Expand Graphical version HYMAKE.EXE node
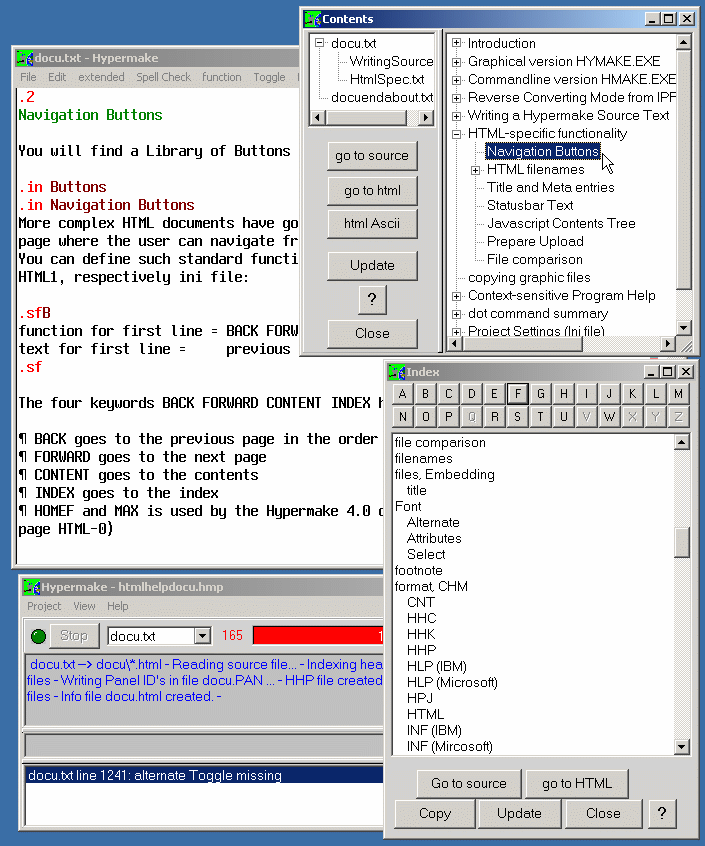The width and height of the screenshot is (705, 846). 456,62
